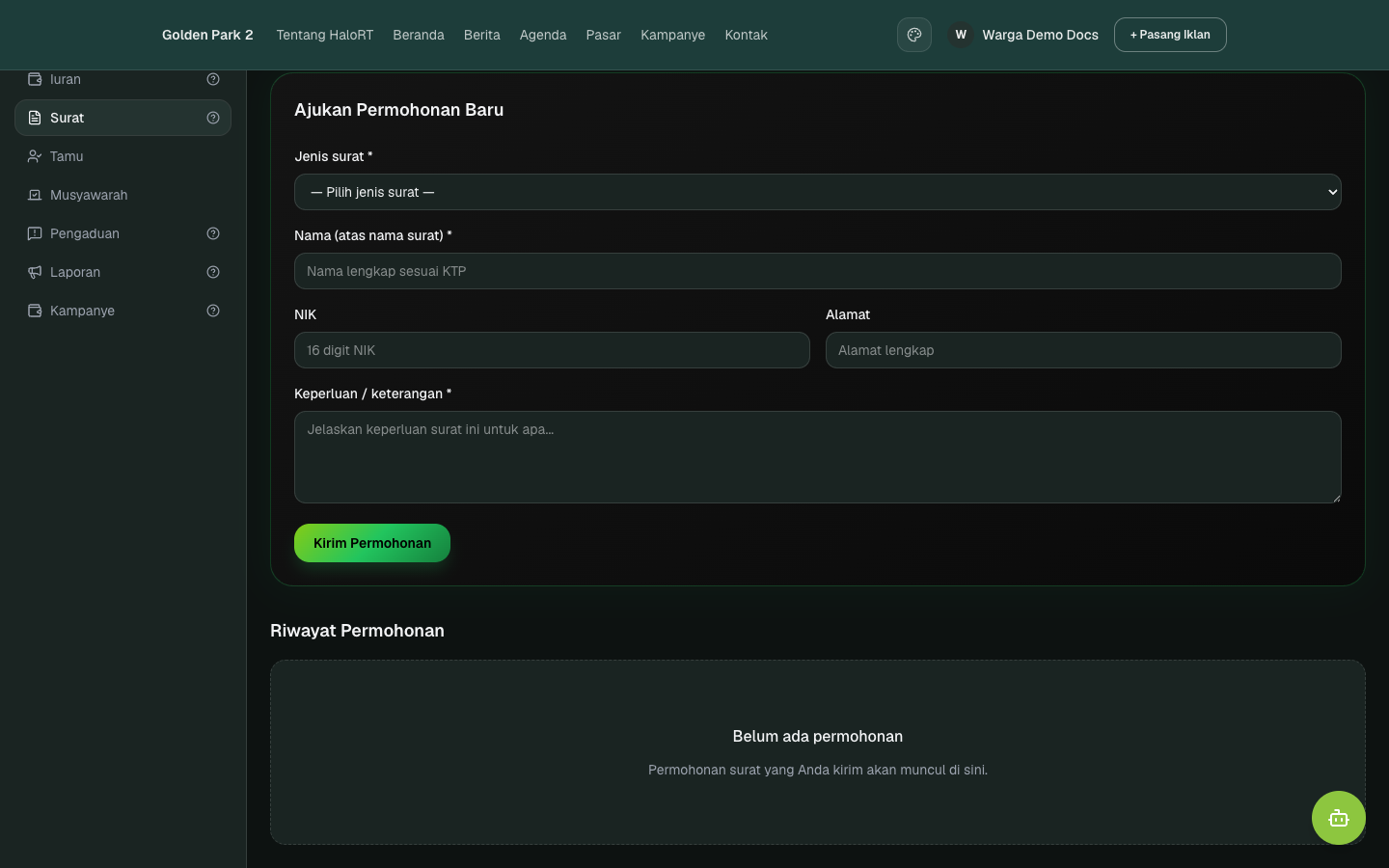The width and height of the screenshot is (1389, 868).
Task: Open the chatbot assistant floating button
Action: pos(1339,818)
